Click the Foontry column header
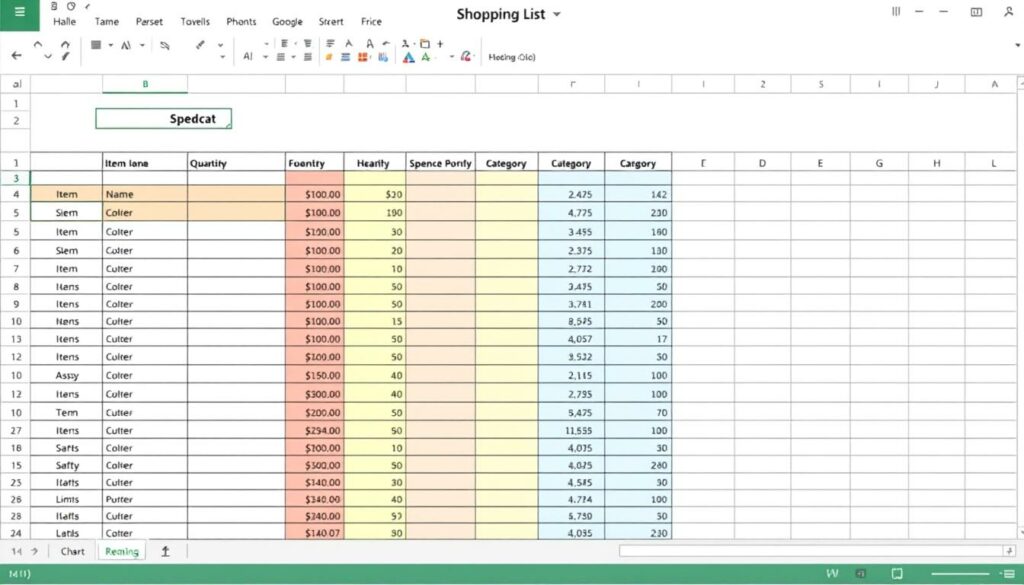Screen dimensions: 1024x585 click(x=315, y=163)
